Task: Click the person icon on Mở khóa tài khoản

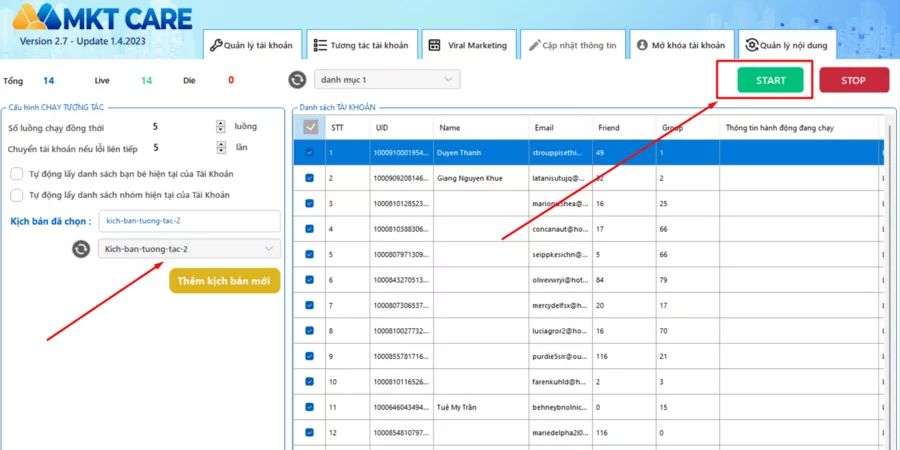Action: tap(642, 45)
